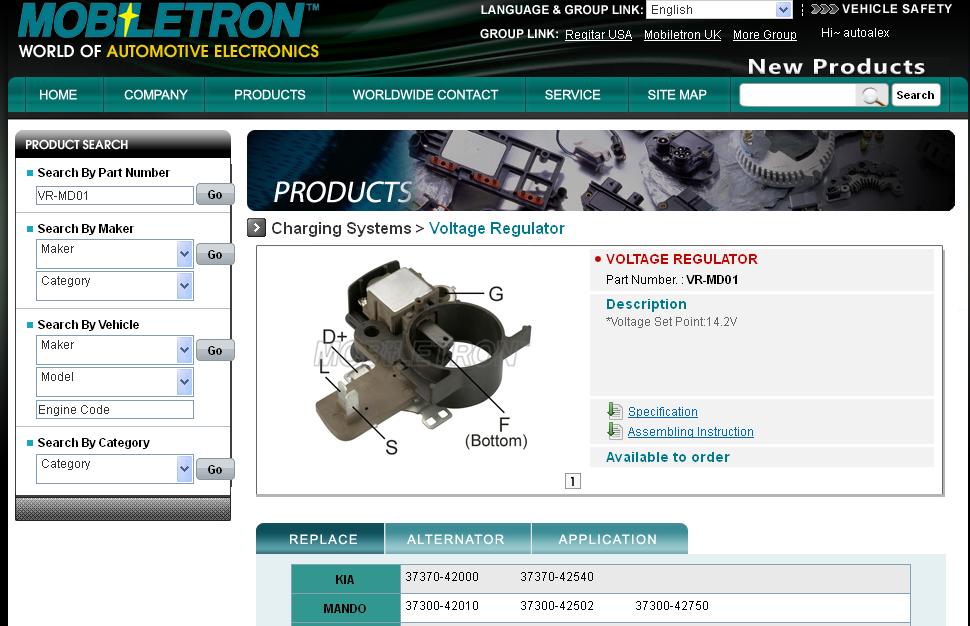This screenshot has width=970, height=626.
Task: Open the PRODUCTS menu
Action: (269, 95)
